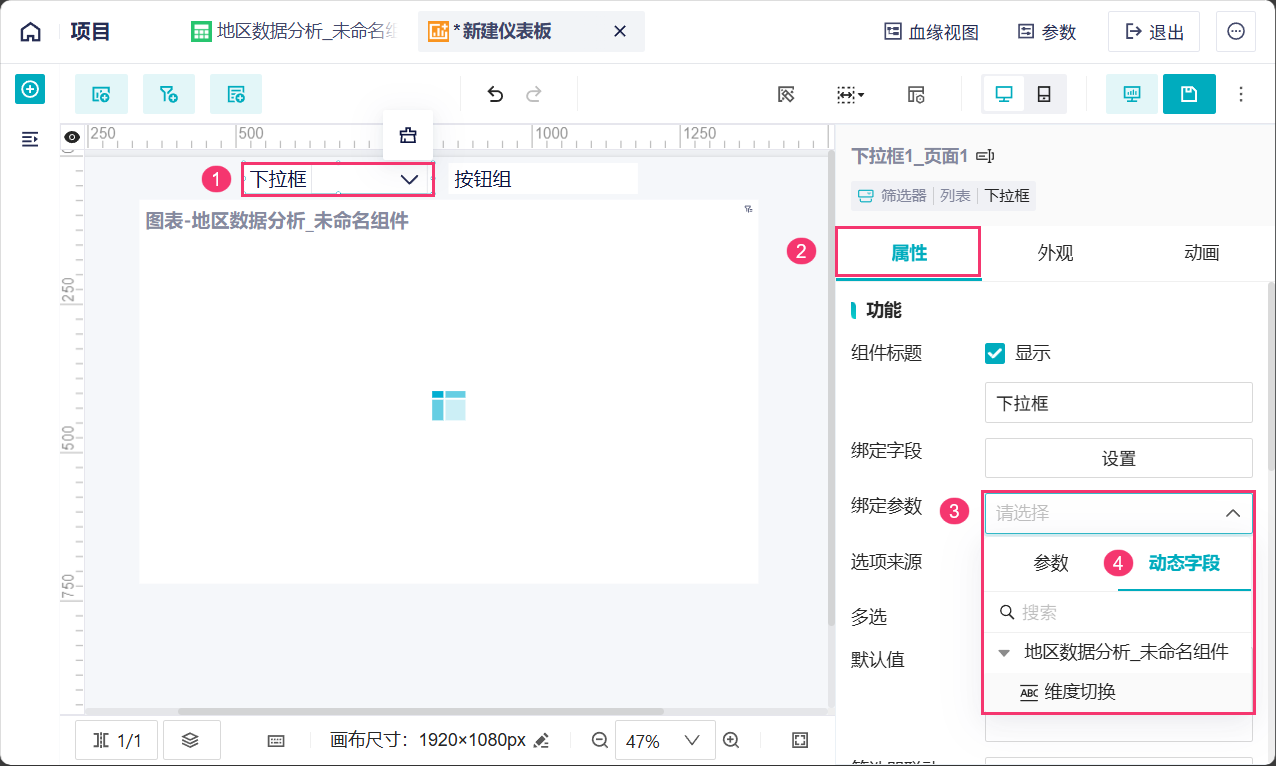The width and height of the screenshot is (1276, 766).
Task: Switch to desktop layout view
Action: [1004, 94]
